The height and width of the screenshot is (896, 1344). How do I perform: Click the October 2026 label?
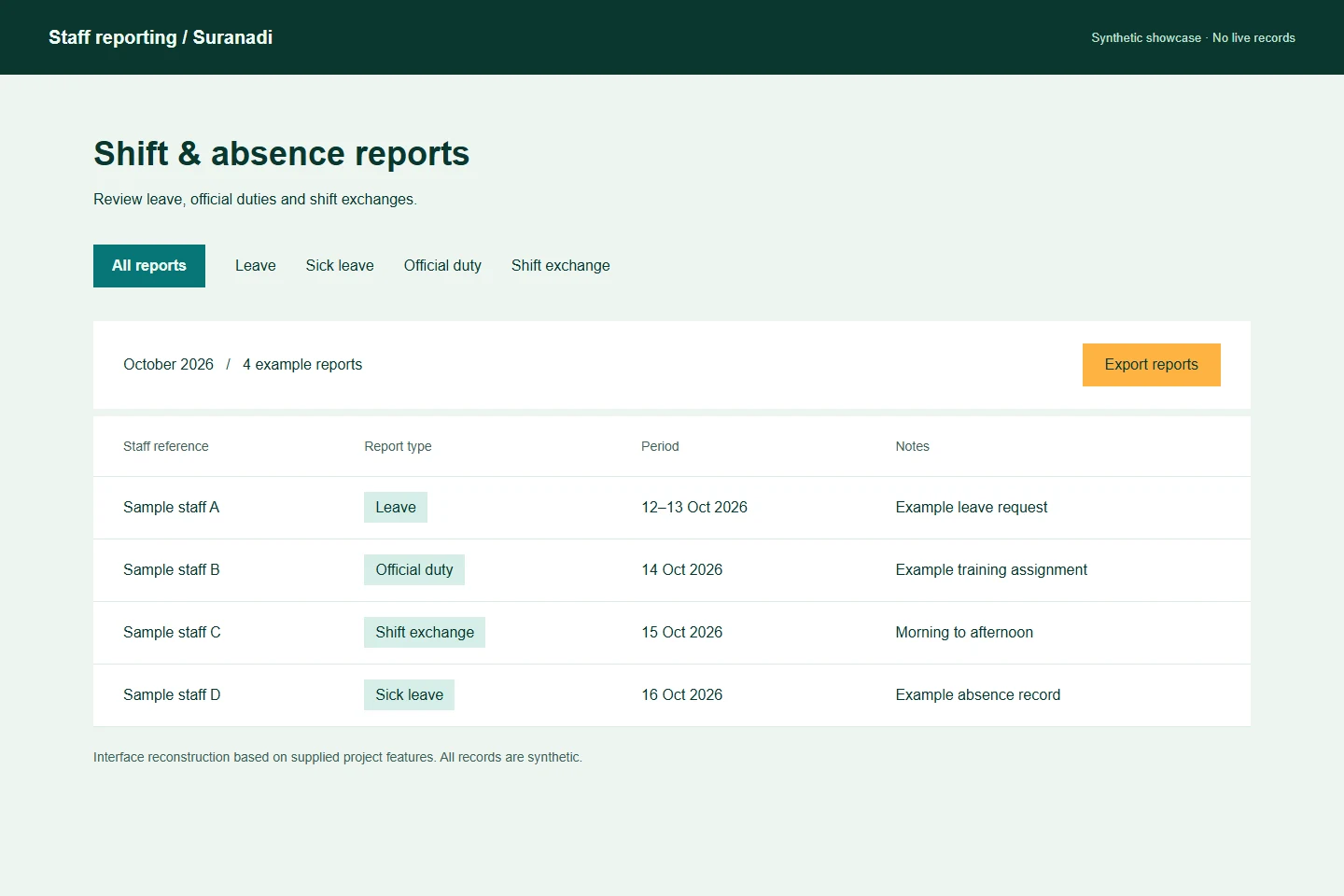pos(169,365)
